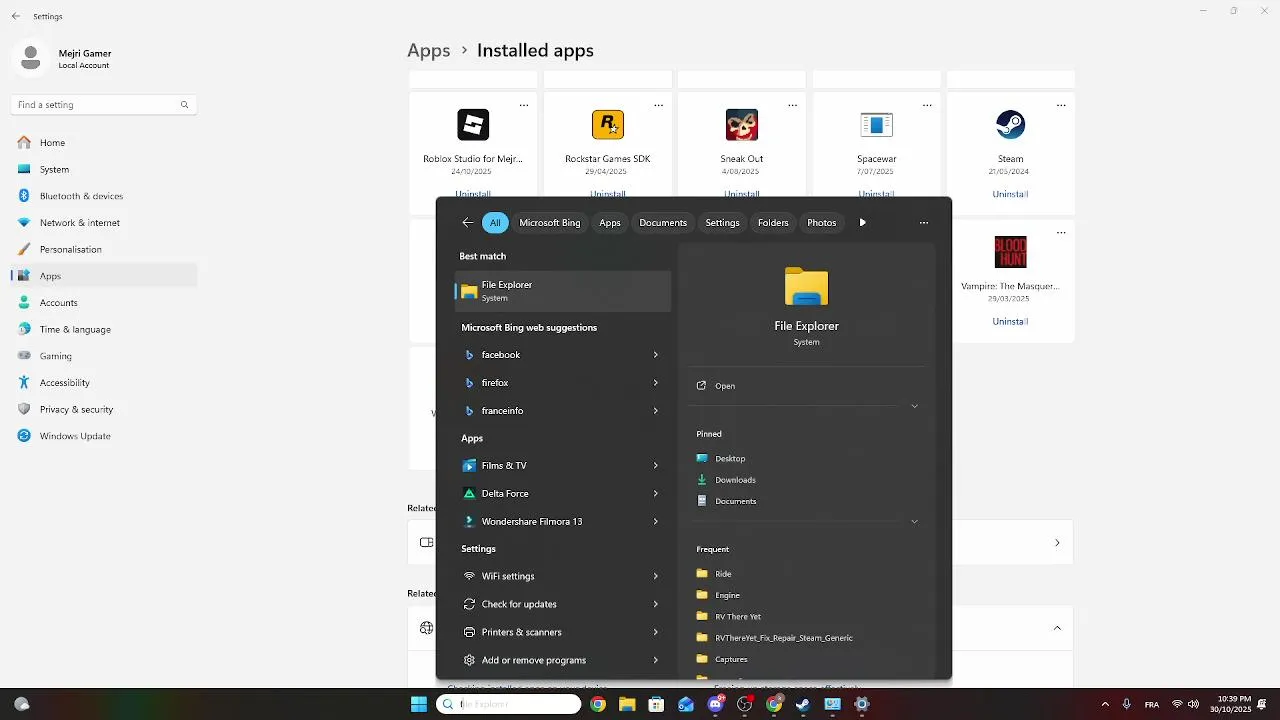Uninstall the Steam app

[1010, 194]
